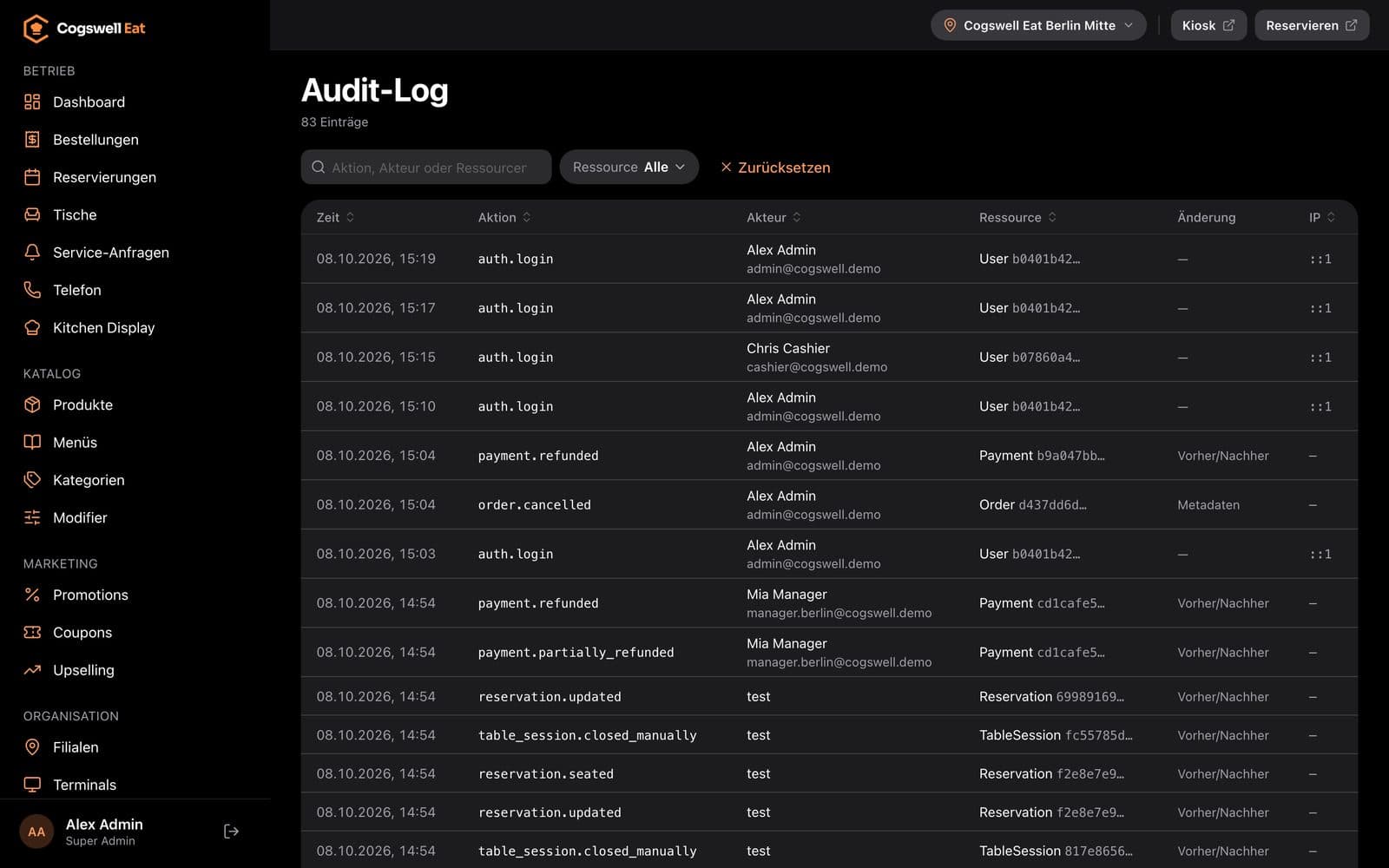Click the Coupons ticket icon
The height and width of the screenshot is (868, 1389).
tap(32, 632)
